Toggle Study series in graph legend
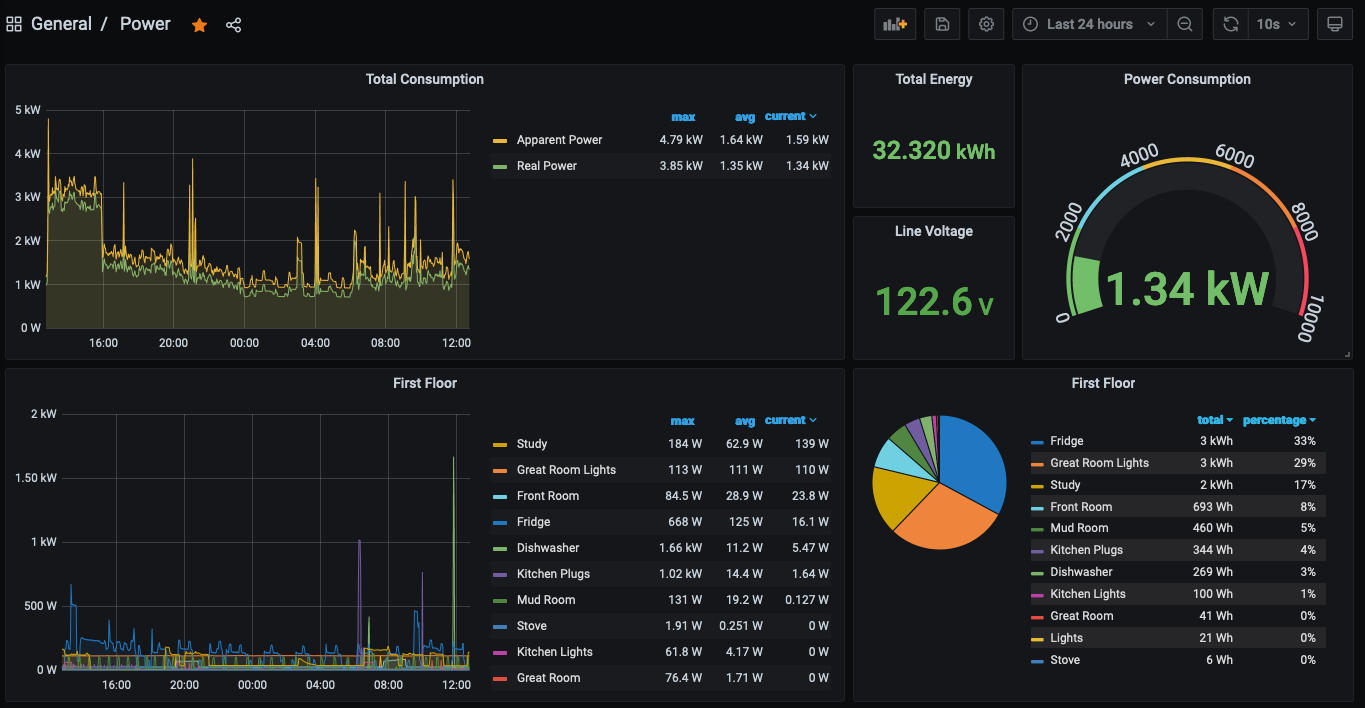1365x708 pixels. (x=532, y=444)
